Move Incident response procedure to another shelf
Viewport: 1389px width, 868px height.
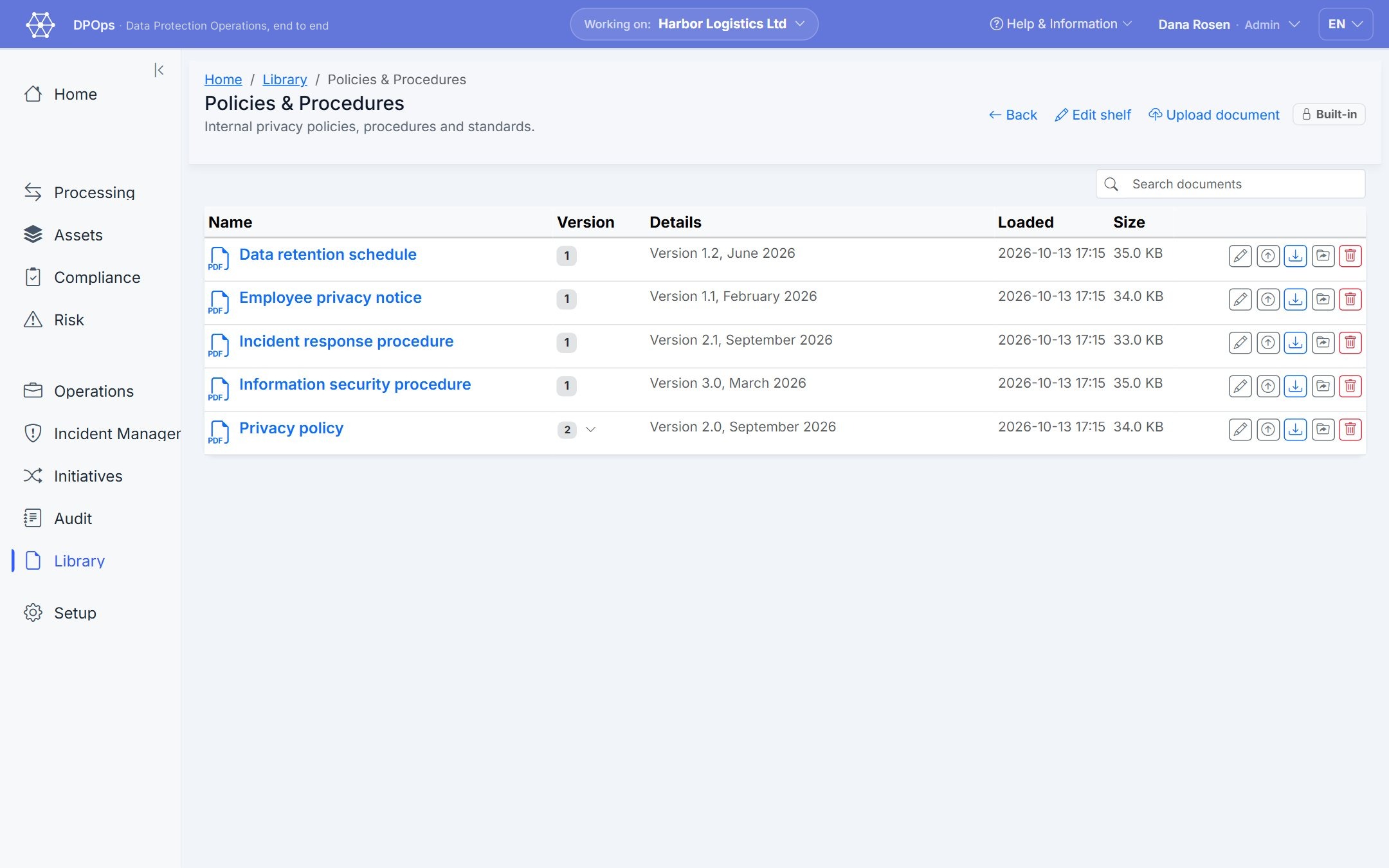coord(1323,343)
